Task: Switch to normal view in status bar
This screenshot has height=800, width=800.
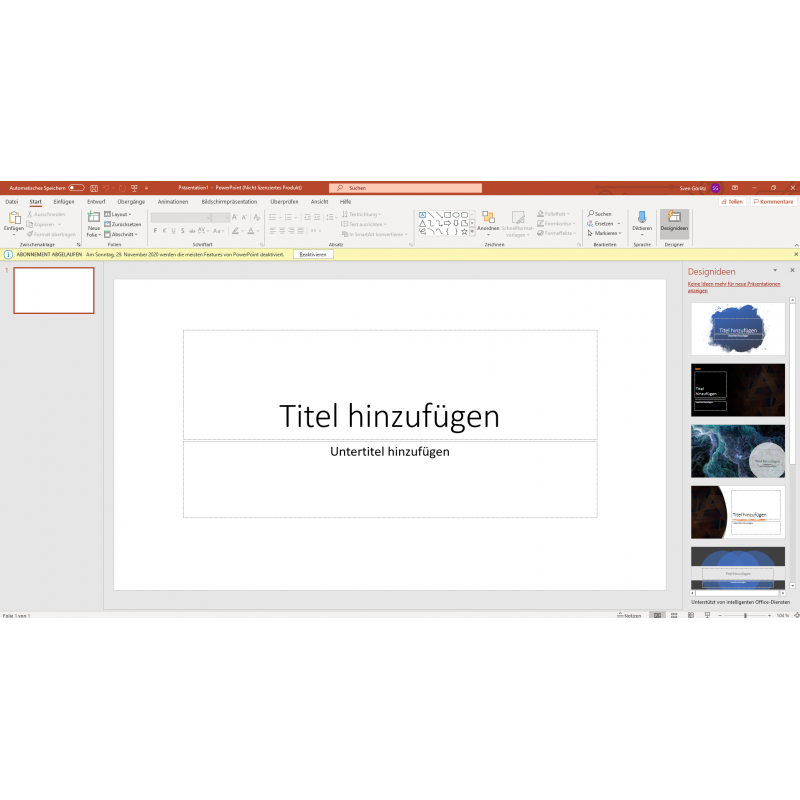Action: point(657,616)
